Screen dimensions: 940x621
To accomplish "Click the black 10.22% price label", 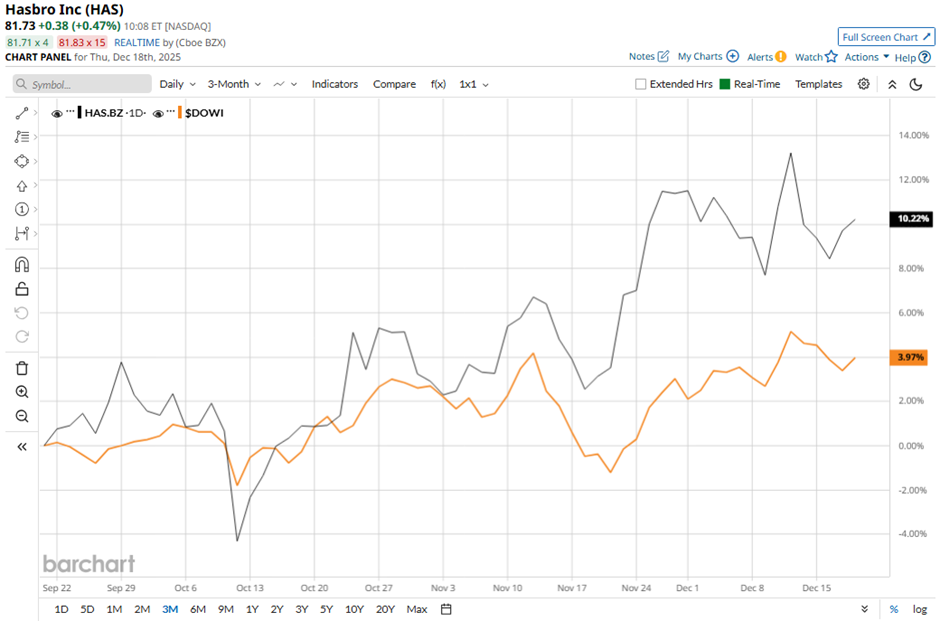I will (x=911, y=219).
